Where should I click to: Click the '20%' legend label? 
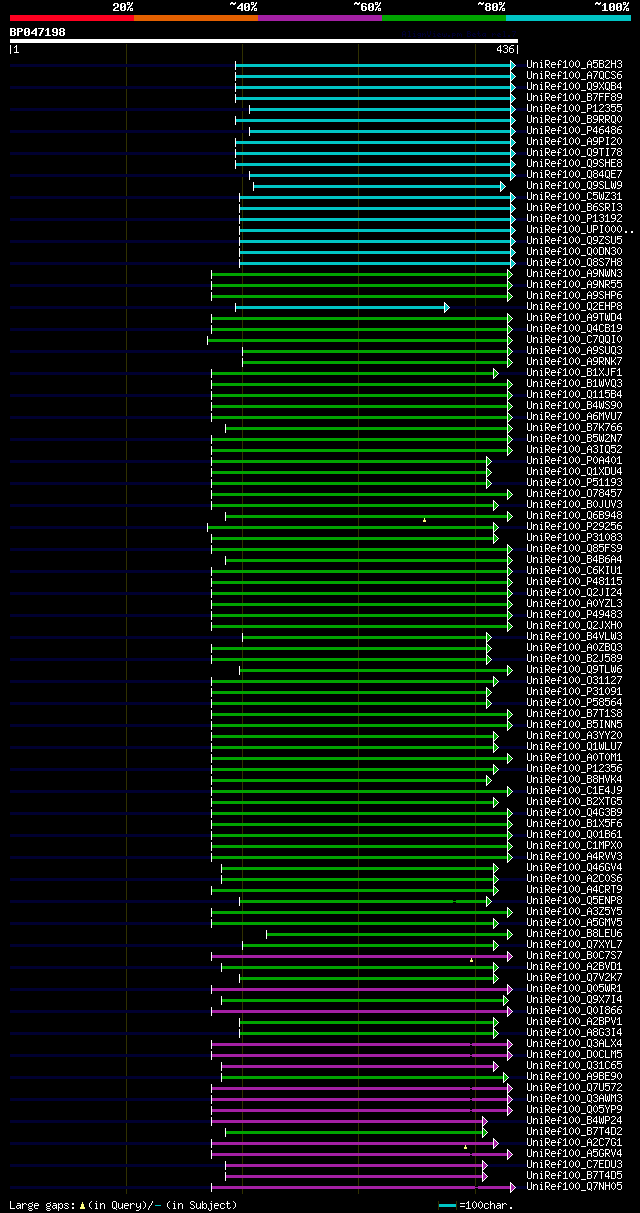pyautogui.click(x=123, y=7)
